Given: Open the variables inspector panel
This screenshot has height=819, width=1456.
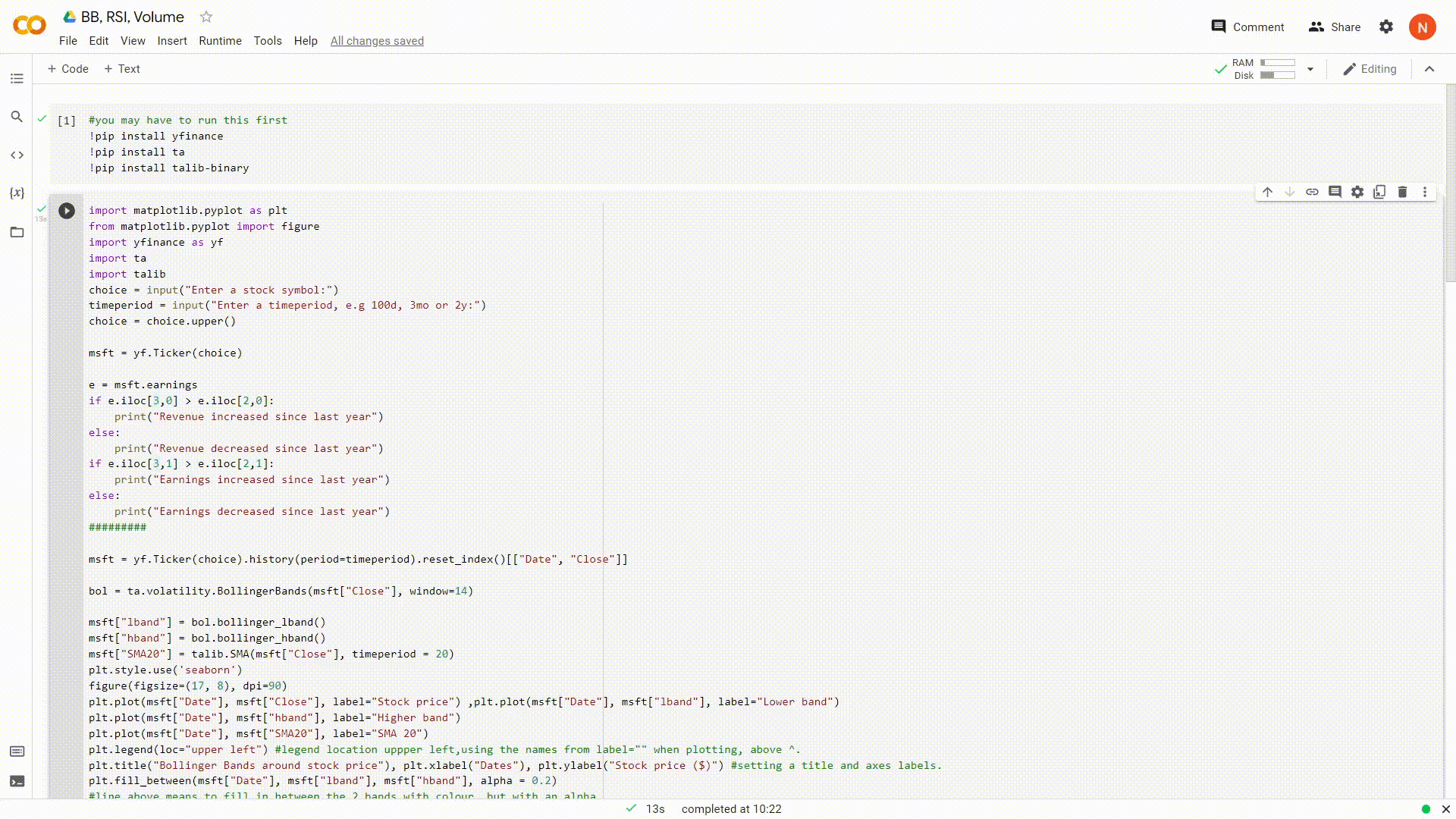Looking at the screenshot, I should [x=17, y=193].
